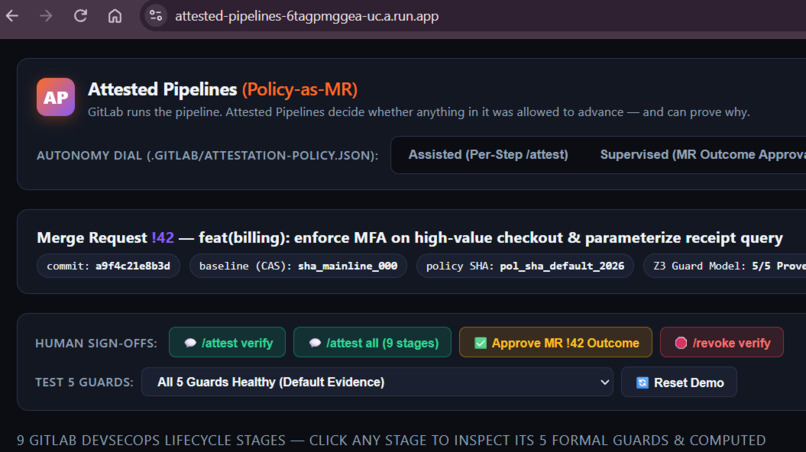This screenshot has height=452, width=806.
Task: Click the Attested Pipelines title heading
Action: pos(223,89)
